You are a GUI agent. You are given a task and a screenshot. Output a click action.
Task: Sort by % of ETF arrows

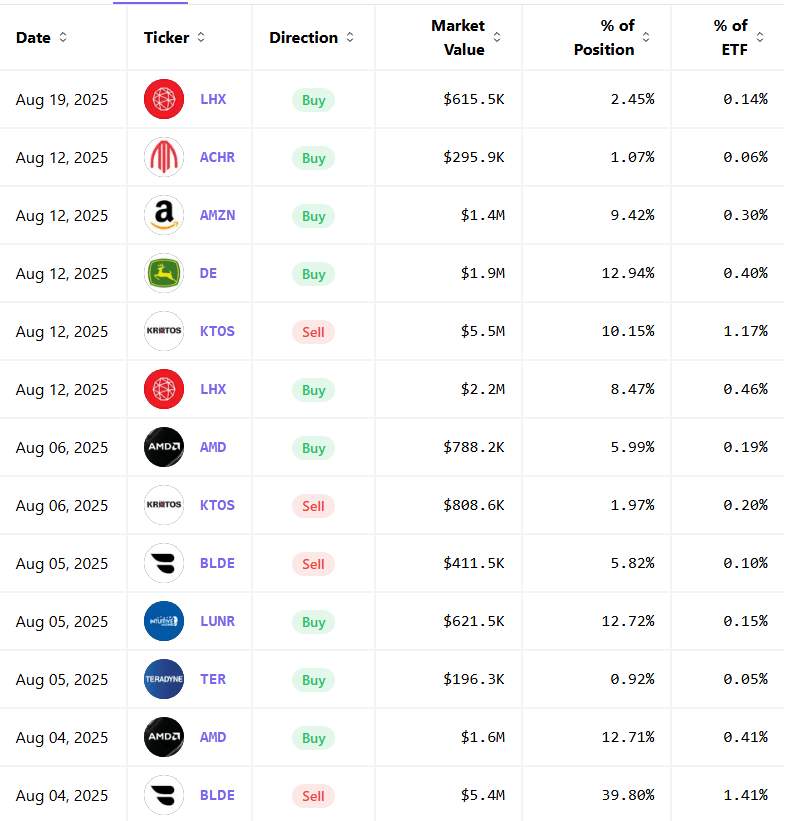click(x=760, y=37)
